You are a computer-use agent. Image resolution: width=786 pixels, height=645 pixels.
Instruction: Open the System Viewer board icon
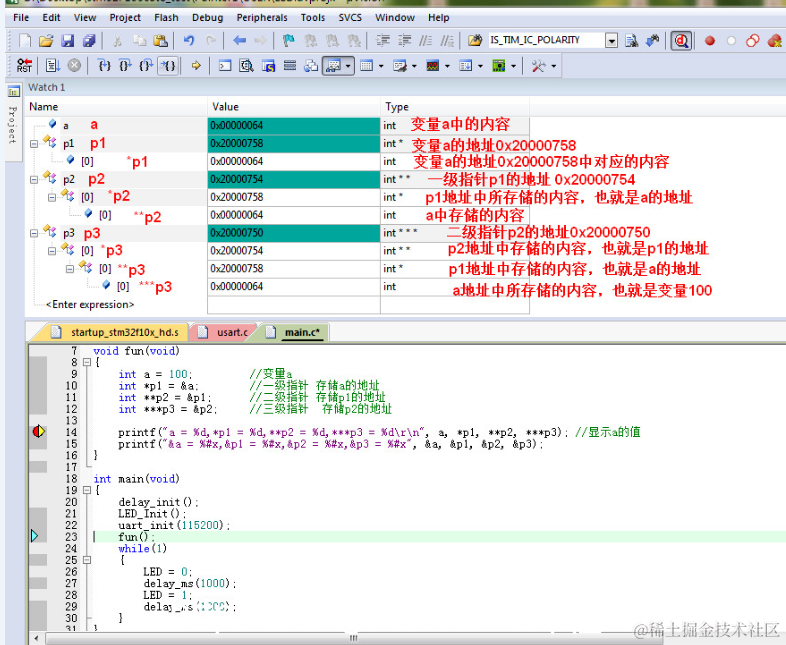499,66
